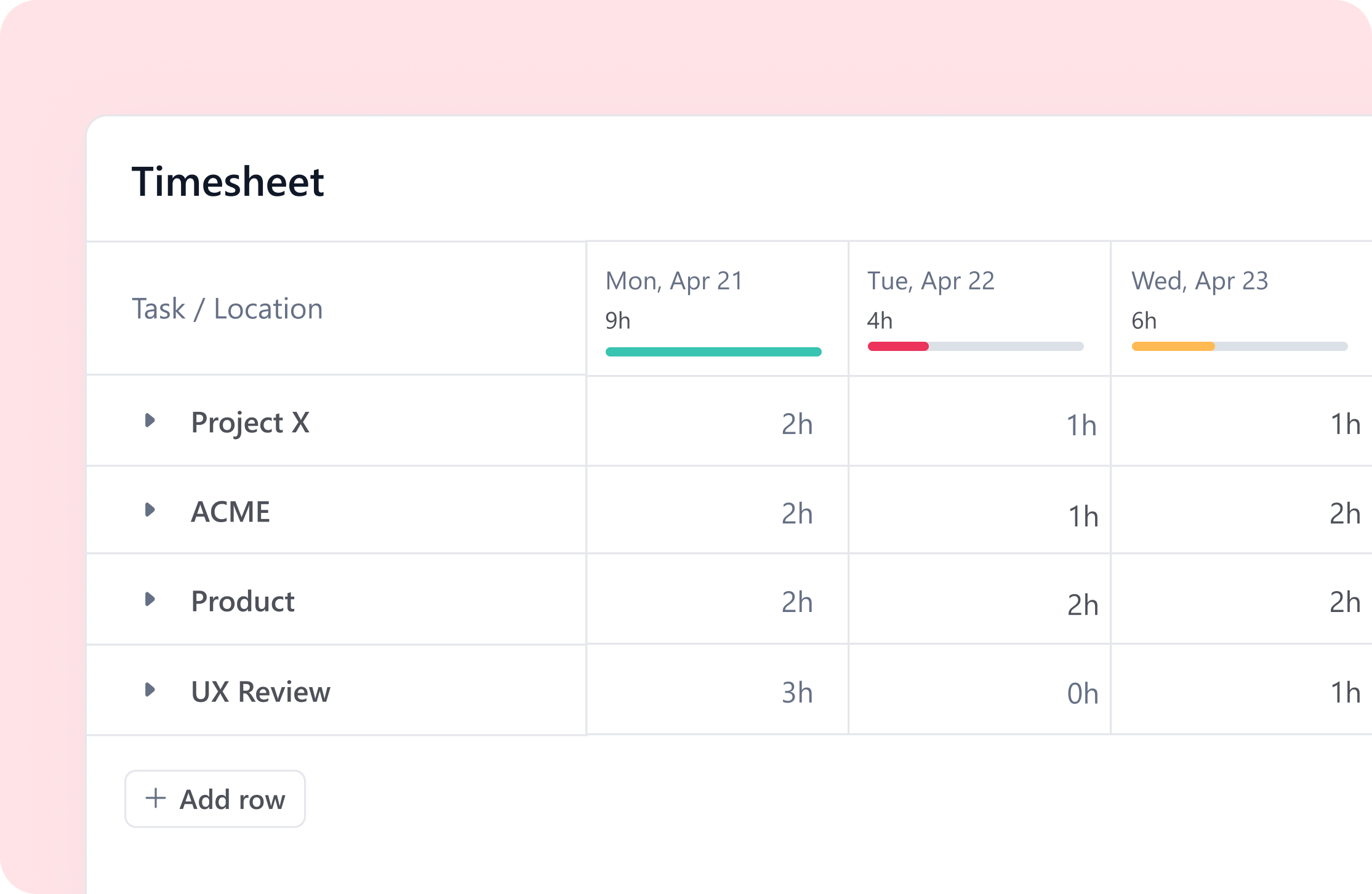Expand the Product row triangle
This screenshot has width=1372, height=894.
[x=150, y=600]
